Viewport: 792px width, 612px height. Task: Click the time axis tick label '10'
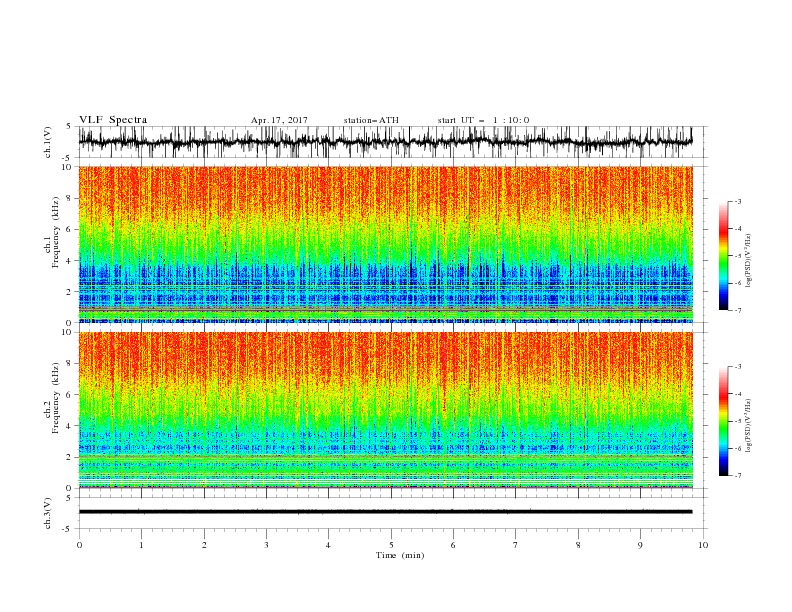tap(703, 545)
